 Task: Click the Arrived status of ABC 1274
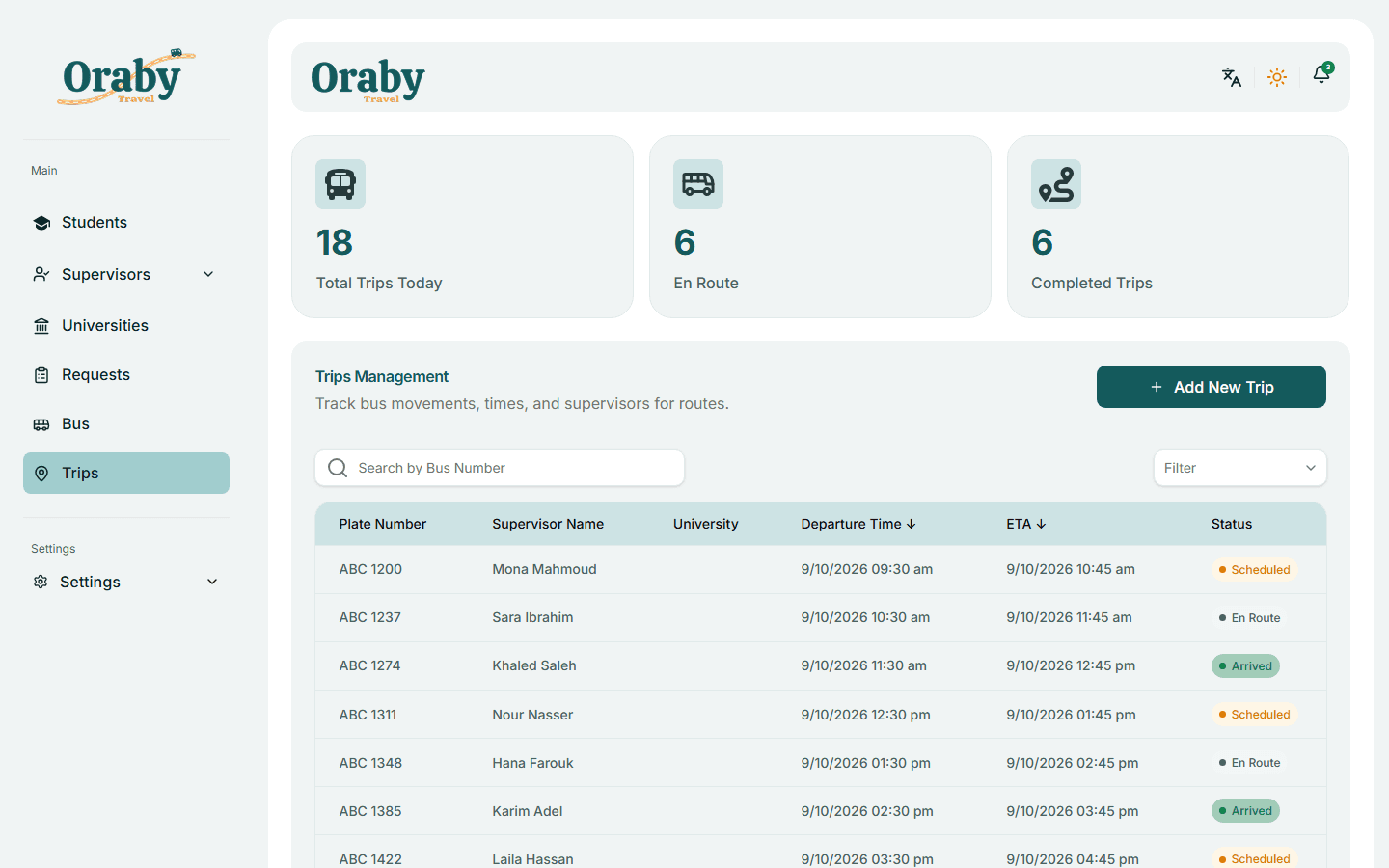coord(1245,666)
